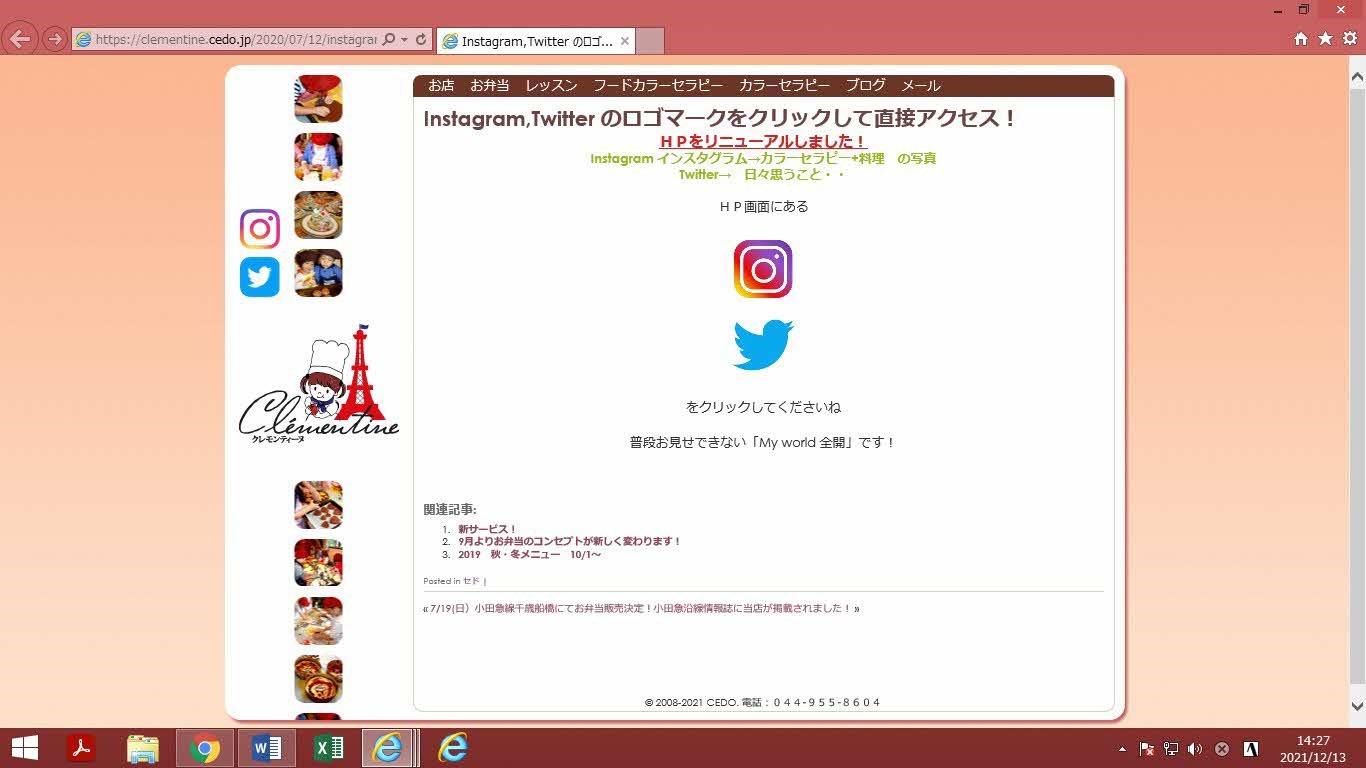The width and height of the screenshot is (1366, 768).
Task: Open the お弁当 menu item
Action: tap(490, 86)
